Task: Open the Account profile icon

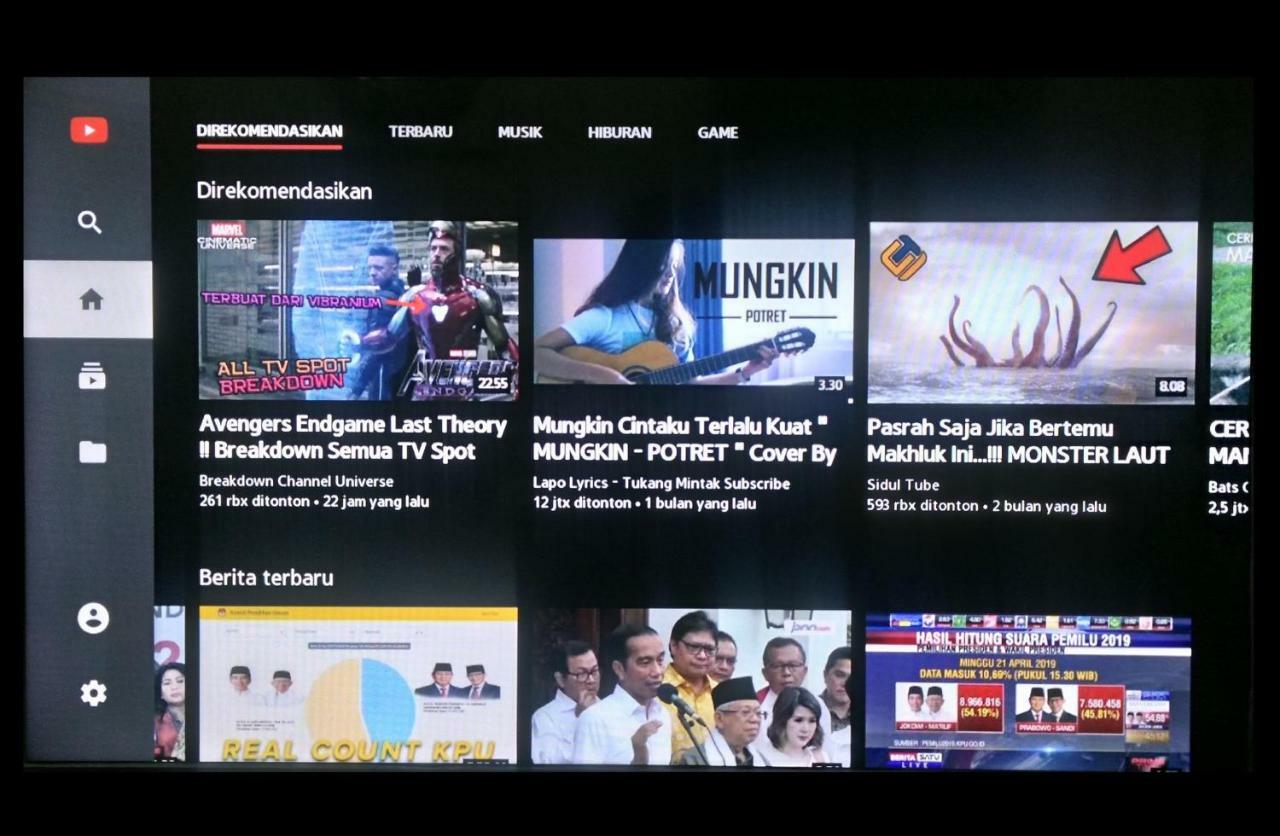Action: (x=93, y=618)
